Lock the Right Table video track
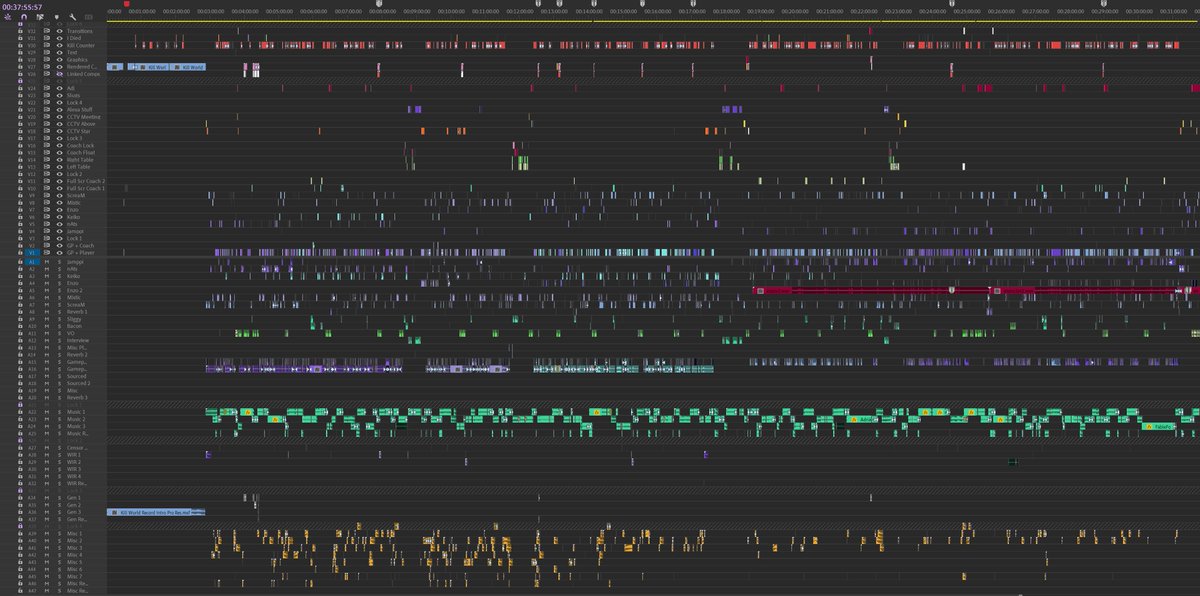The width and height of the screenshot is (1200, 596). pyautogui.click(x=20, y=159)
